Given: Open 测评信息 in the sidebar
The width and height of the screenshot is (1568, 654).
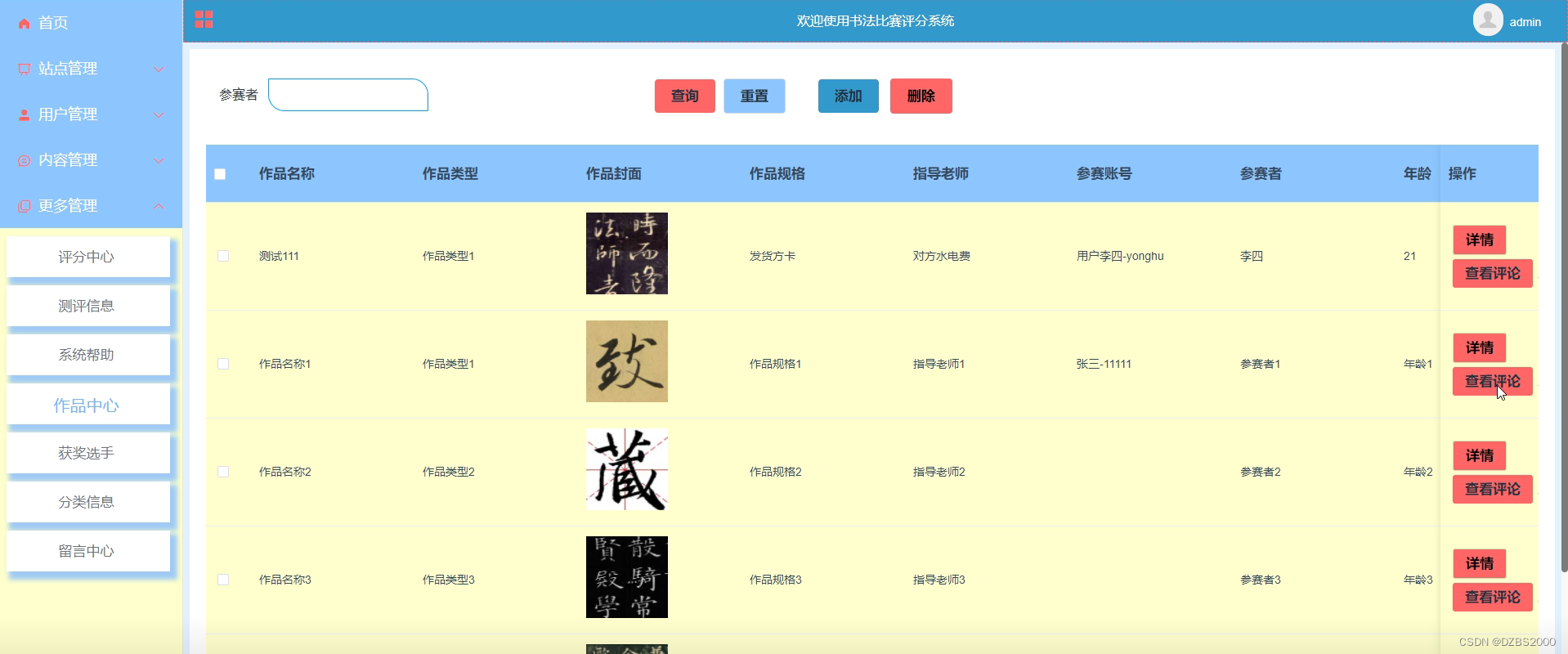Looking at the screenshot, I should coord(88,306).
